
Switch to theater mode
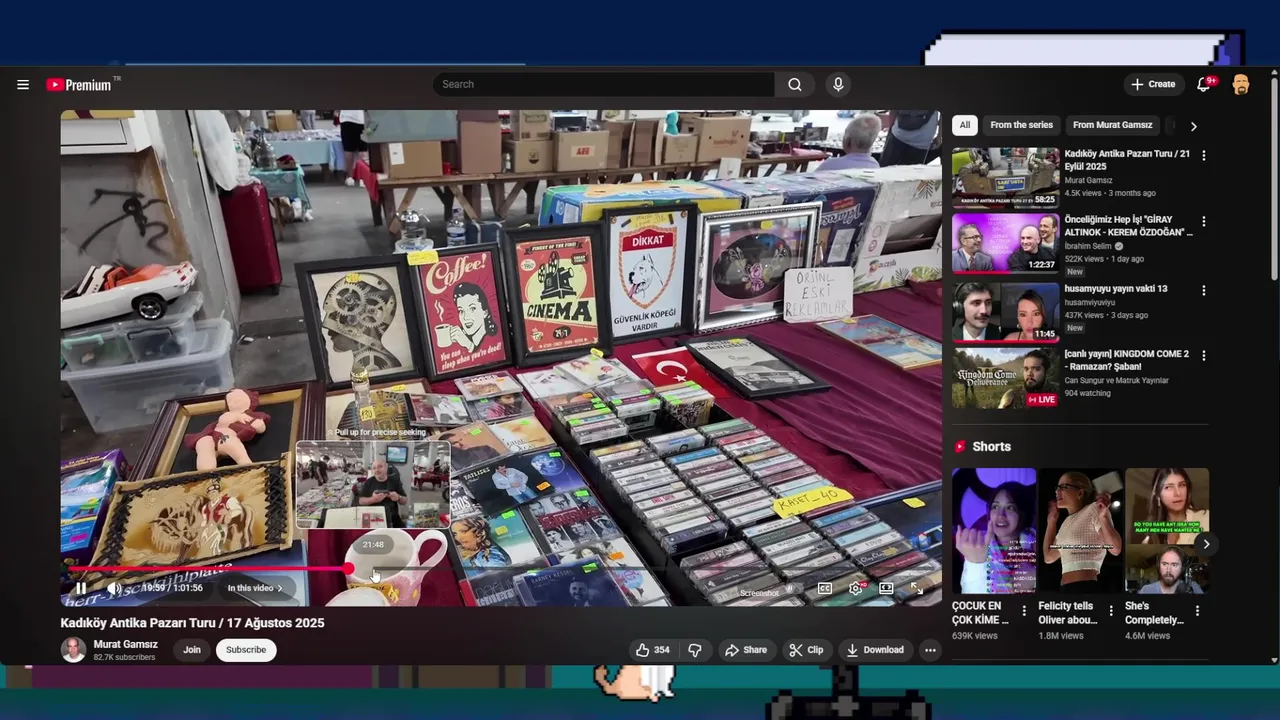click(886, 589)
